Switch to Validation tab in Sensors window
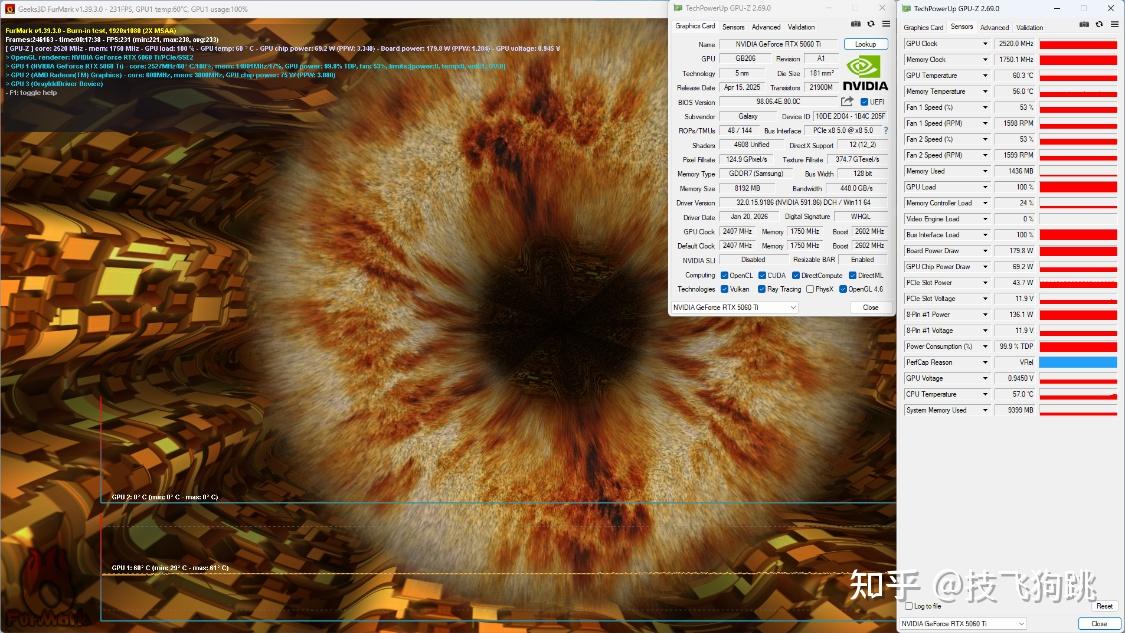The height and width of the screenshot is (633, 1125). coord(1030,27)
